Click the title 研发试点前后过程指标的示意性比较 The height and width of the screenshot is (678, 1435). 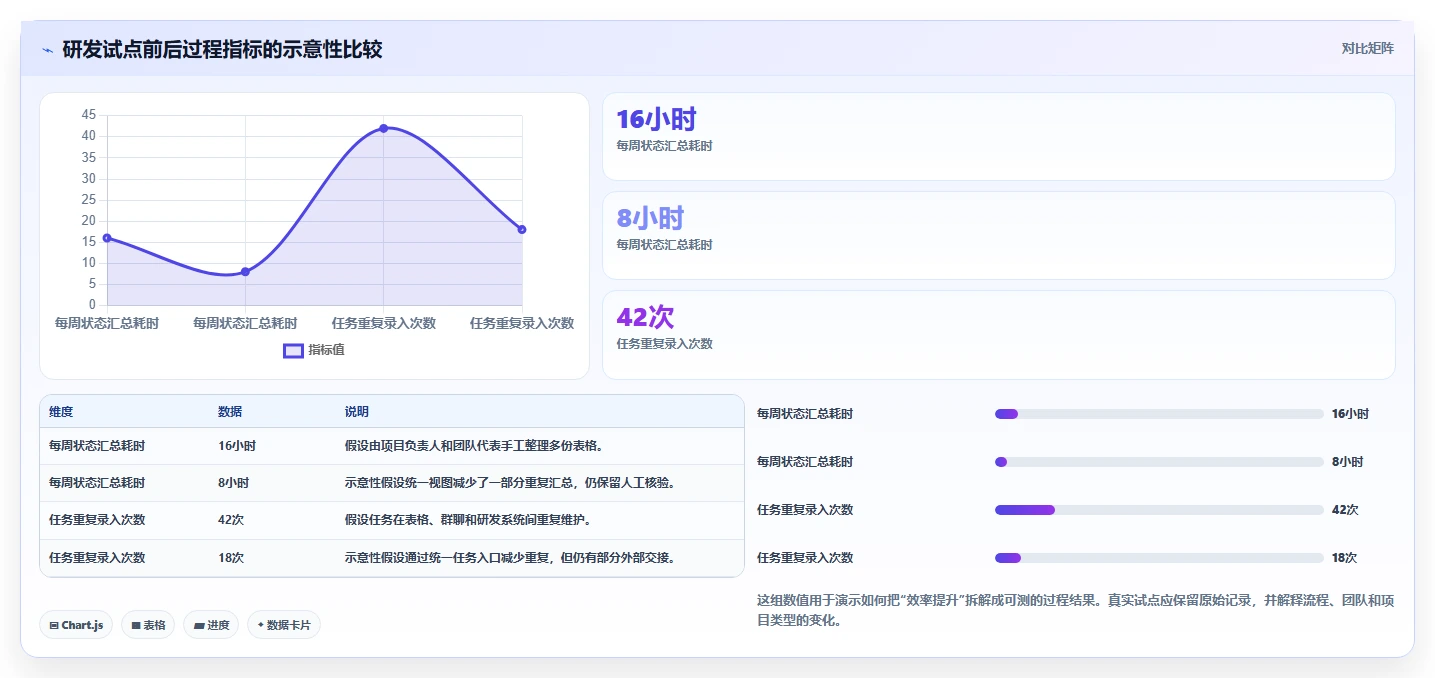[x=222, y=49]
